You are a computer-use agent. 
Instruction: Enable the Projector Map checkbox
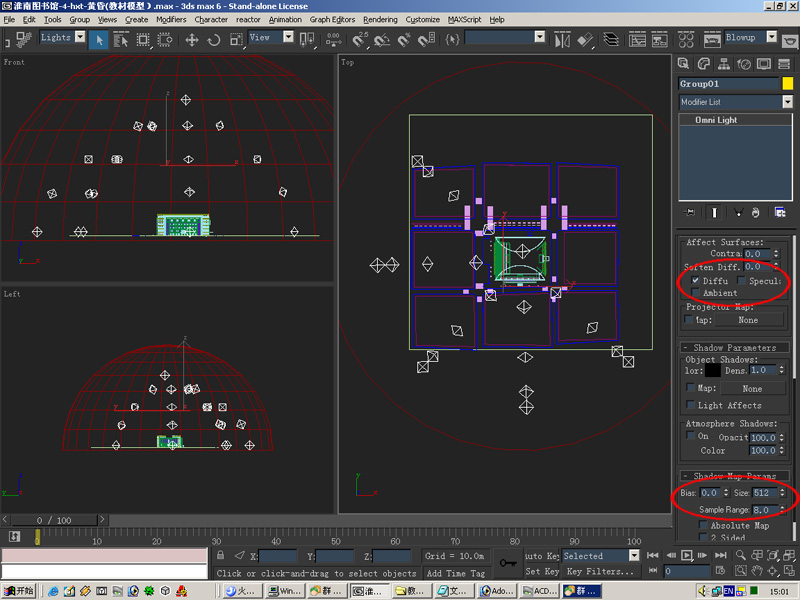pos(688,319)
